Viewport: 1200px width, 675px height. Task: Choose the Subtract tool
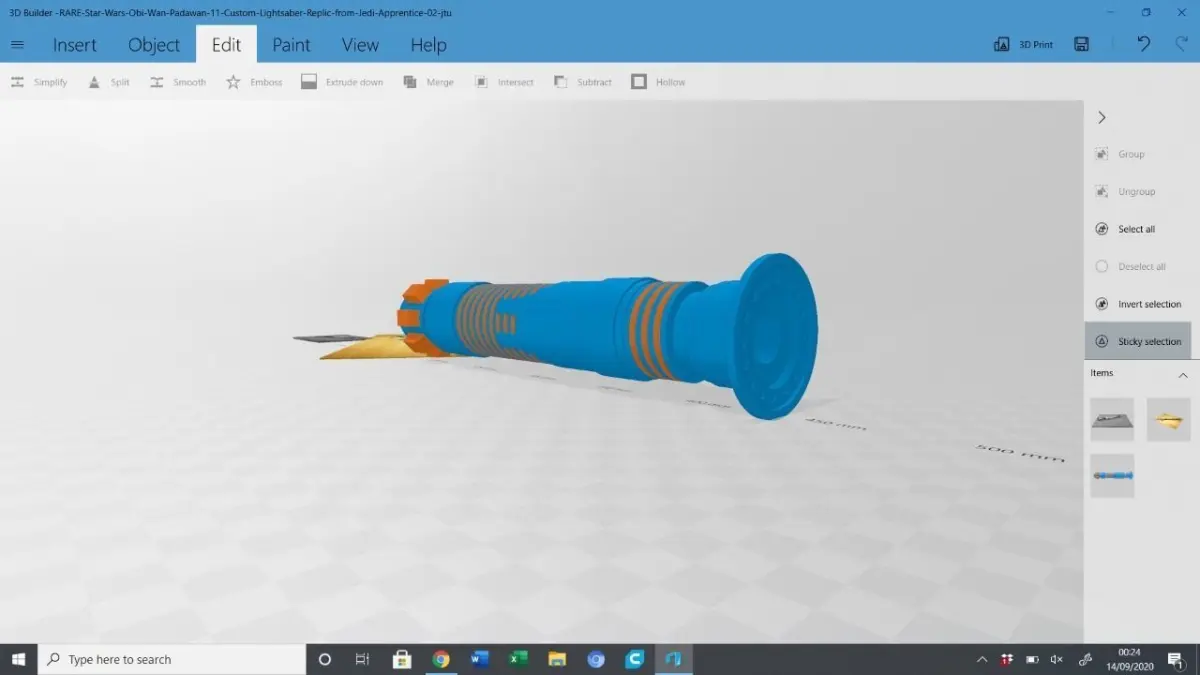coord(582,82)
